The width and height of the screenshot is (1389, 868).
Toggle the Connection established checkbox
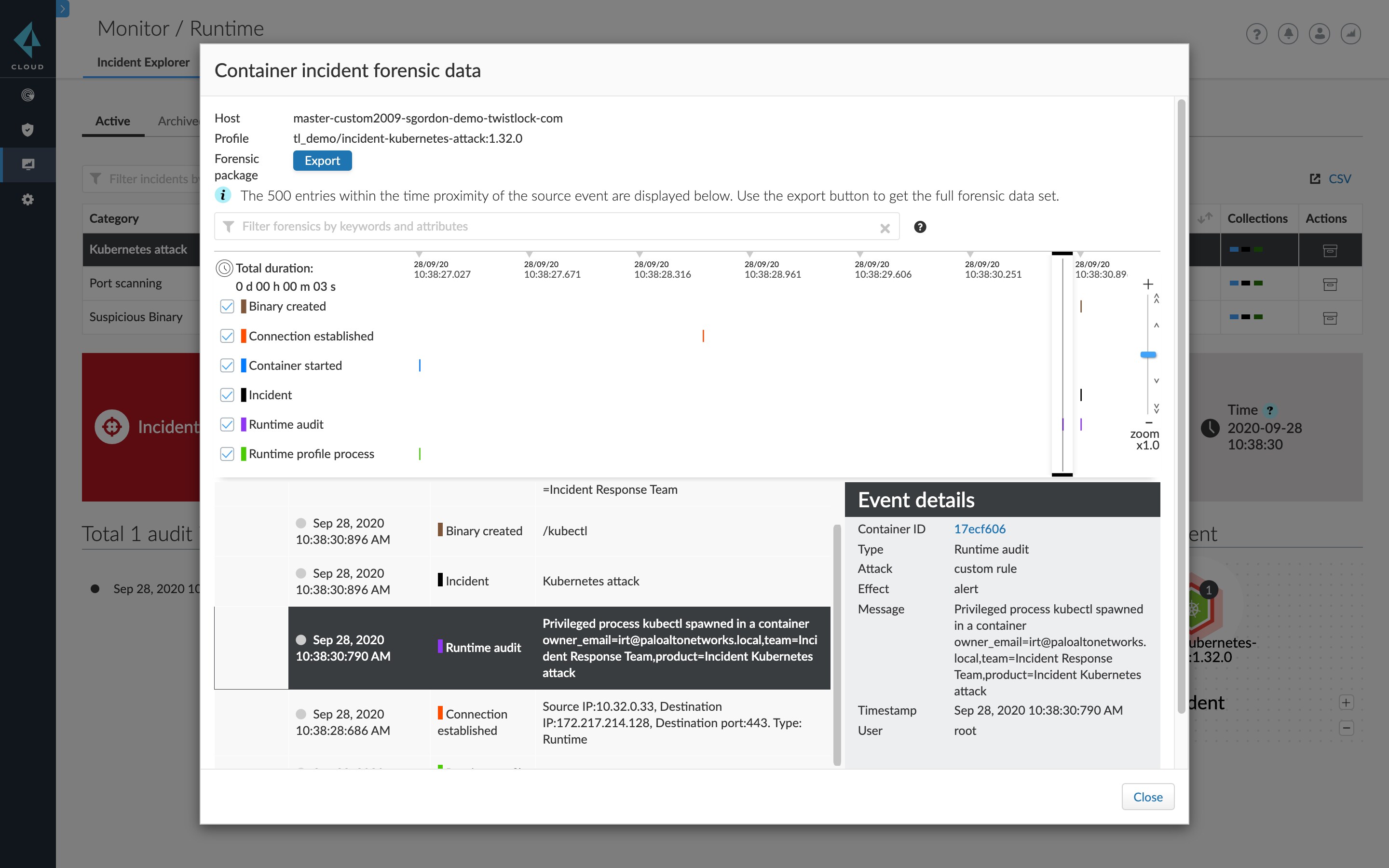227,336
